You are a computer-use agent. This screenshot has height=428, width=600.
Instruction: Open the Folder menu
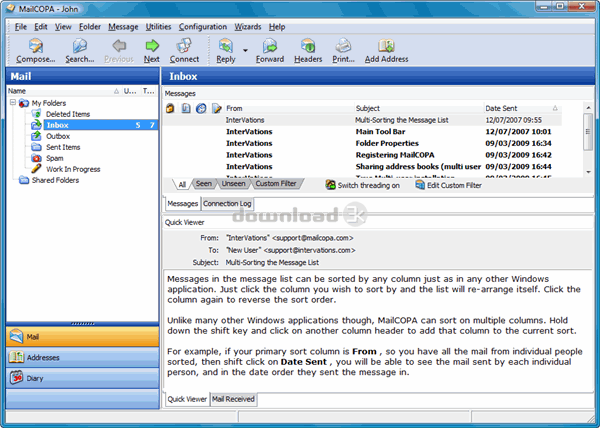(x=90, y=27)
